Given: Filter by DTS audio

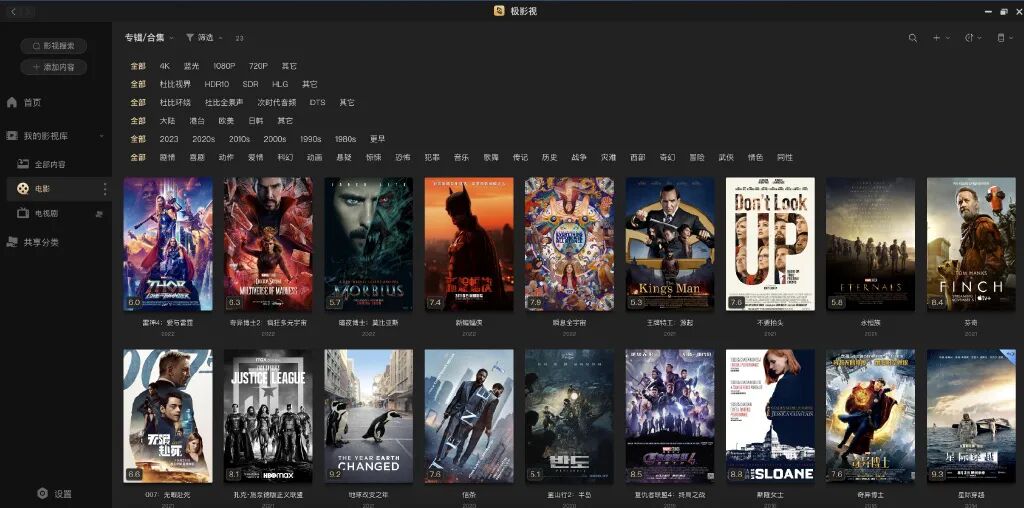Looking at the screenshot, I should [317, 103].
